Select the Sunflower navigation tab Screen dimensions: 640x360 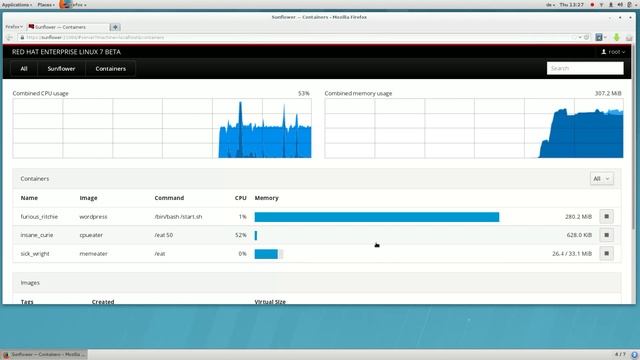tap(61, 69)
